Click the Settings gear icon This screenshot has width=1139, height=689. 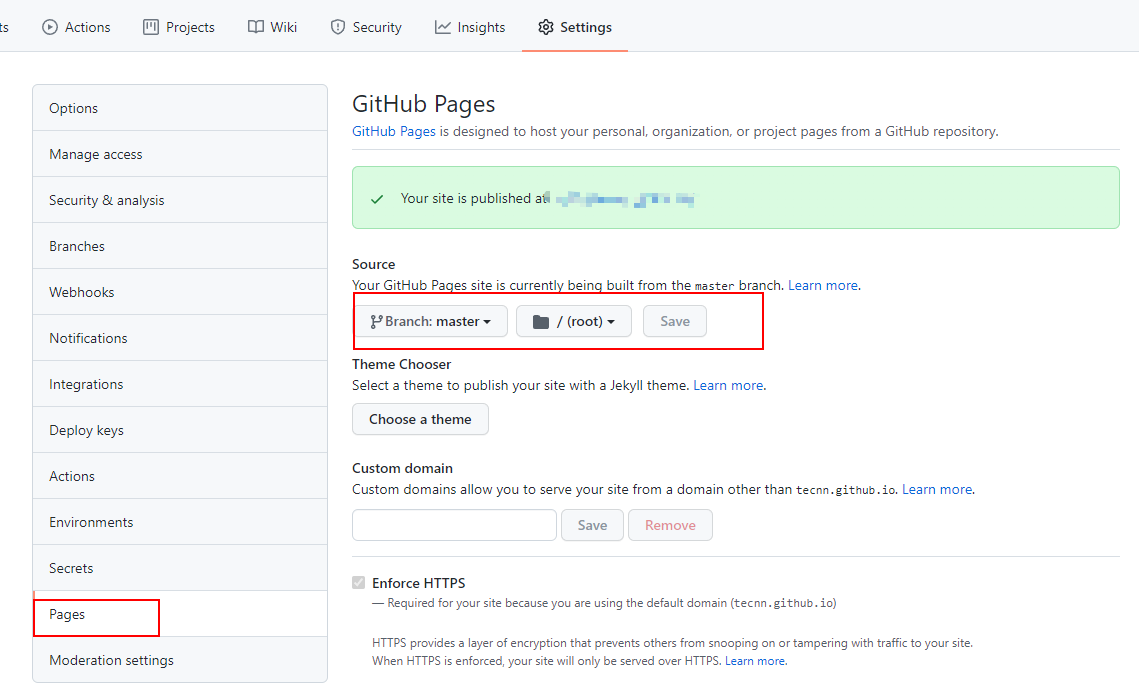click(546, 27)
